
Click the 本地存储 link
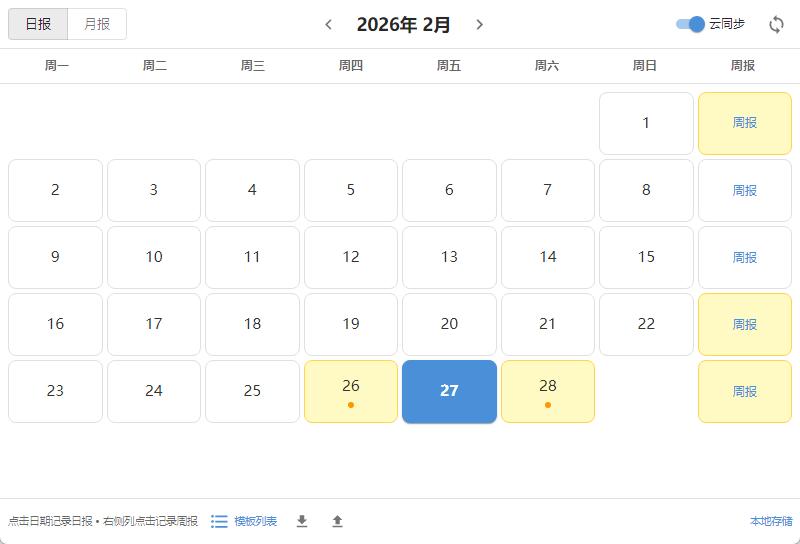click(x=771, y=521)
